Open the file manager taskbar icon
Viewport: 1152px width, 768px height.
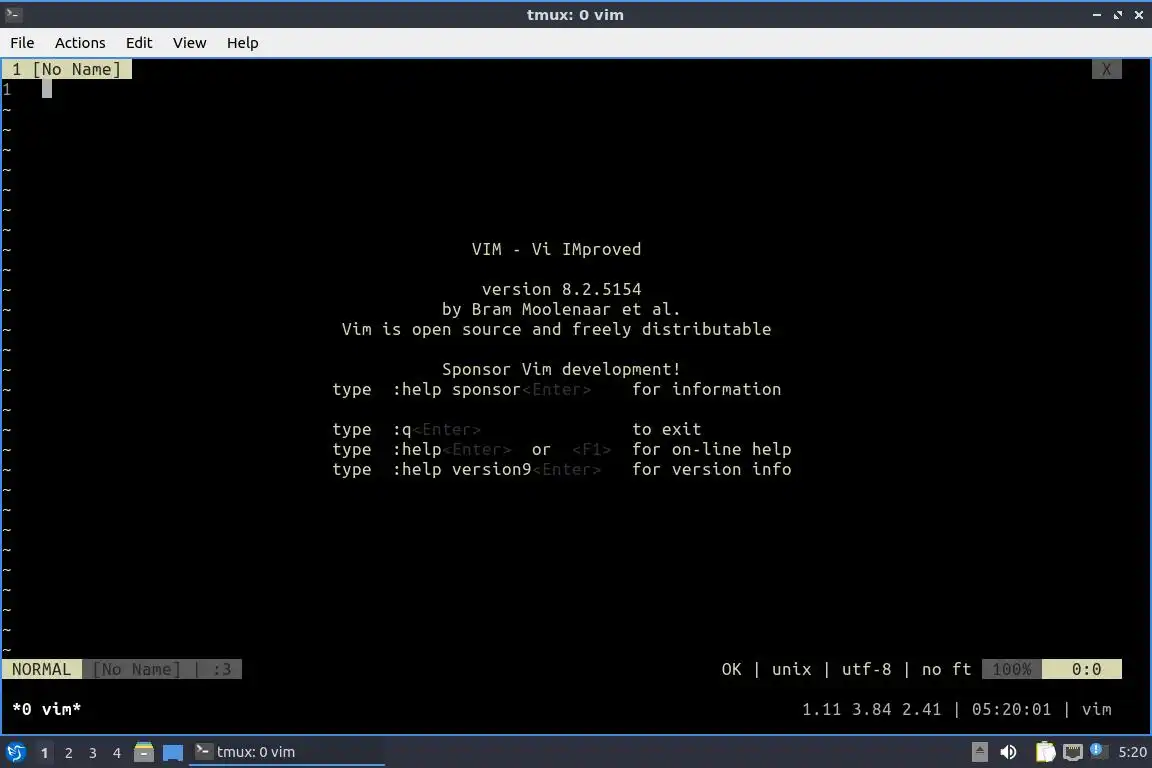144,752
